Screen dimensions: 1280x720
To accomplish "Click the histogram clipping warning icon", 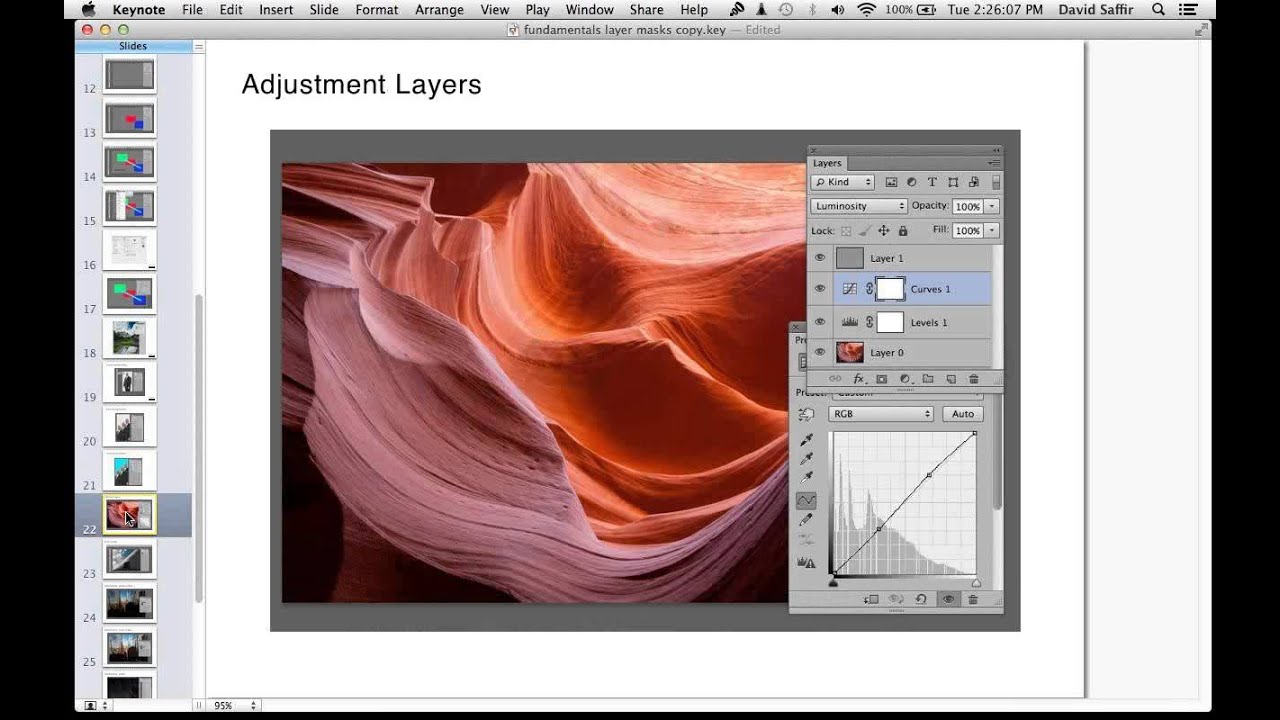I will (806, 563).
